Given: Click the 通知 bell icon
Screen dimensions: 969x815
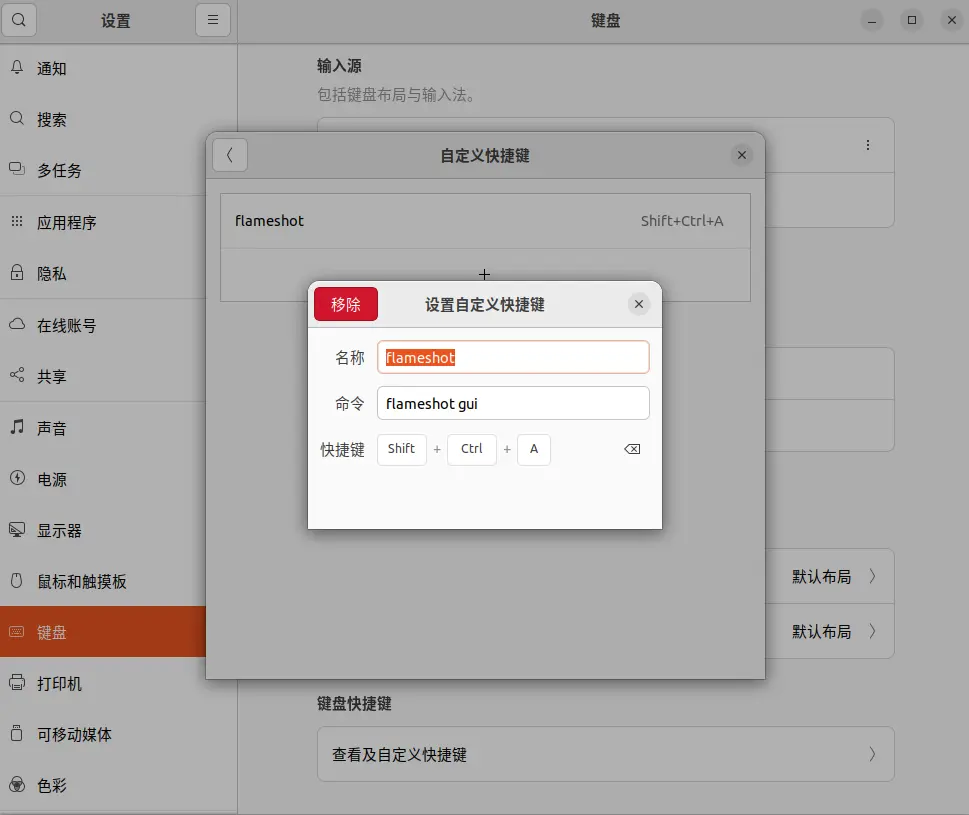Looking at the screenshot, I should (17, 67).
